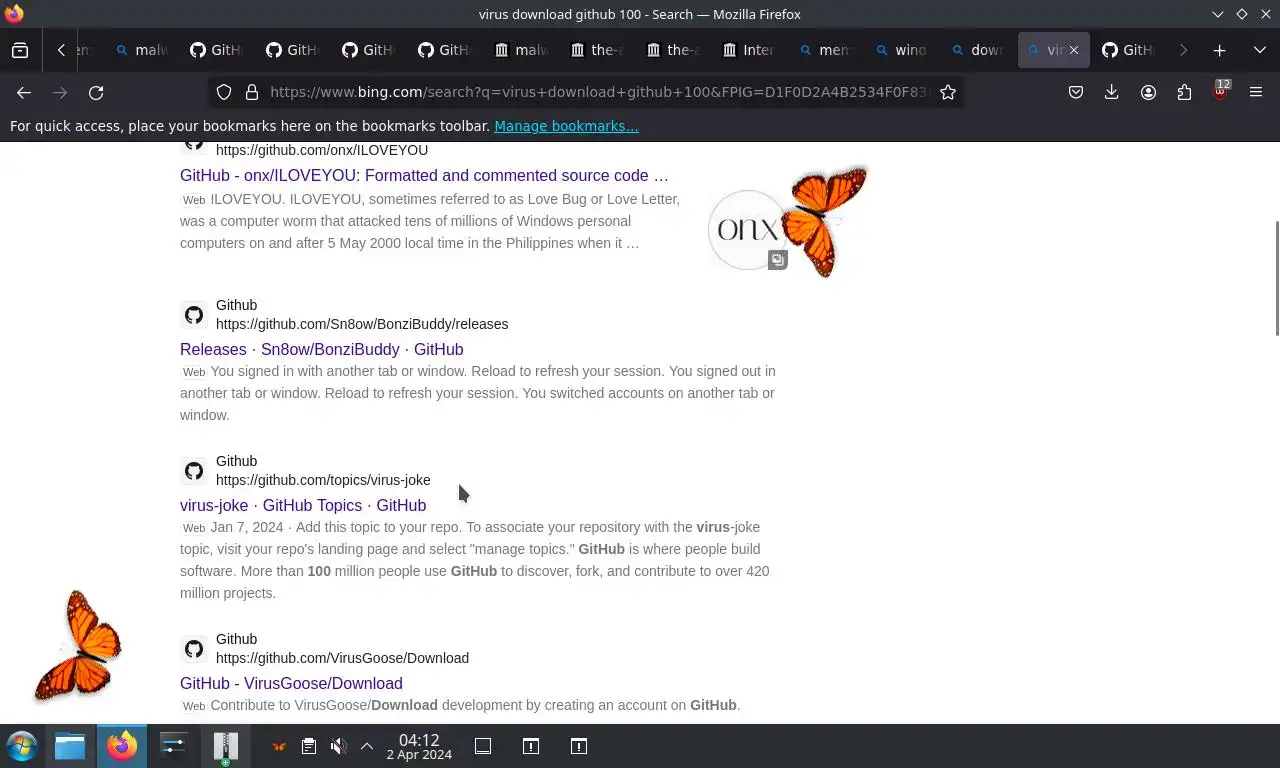Switch to the 'dow' search tab
The width and height of the screenshot is (1280, 768).
click(x=978, y=50)
